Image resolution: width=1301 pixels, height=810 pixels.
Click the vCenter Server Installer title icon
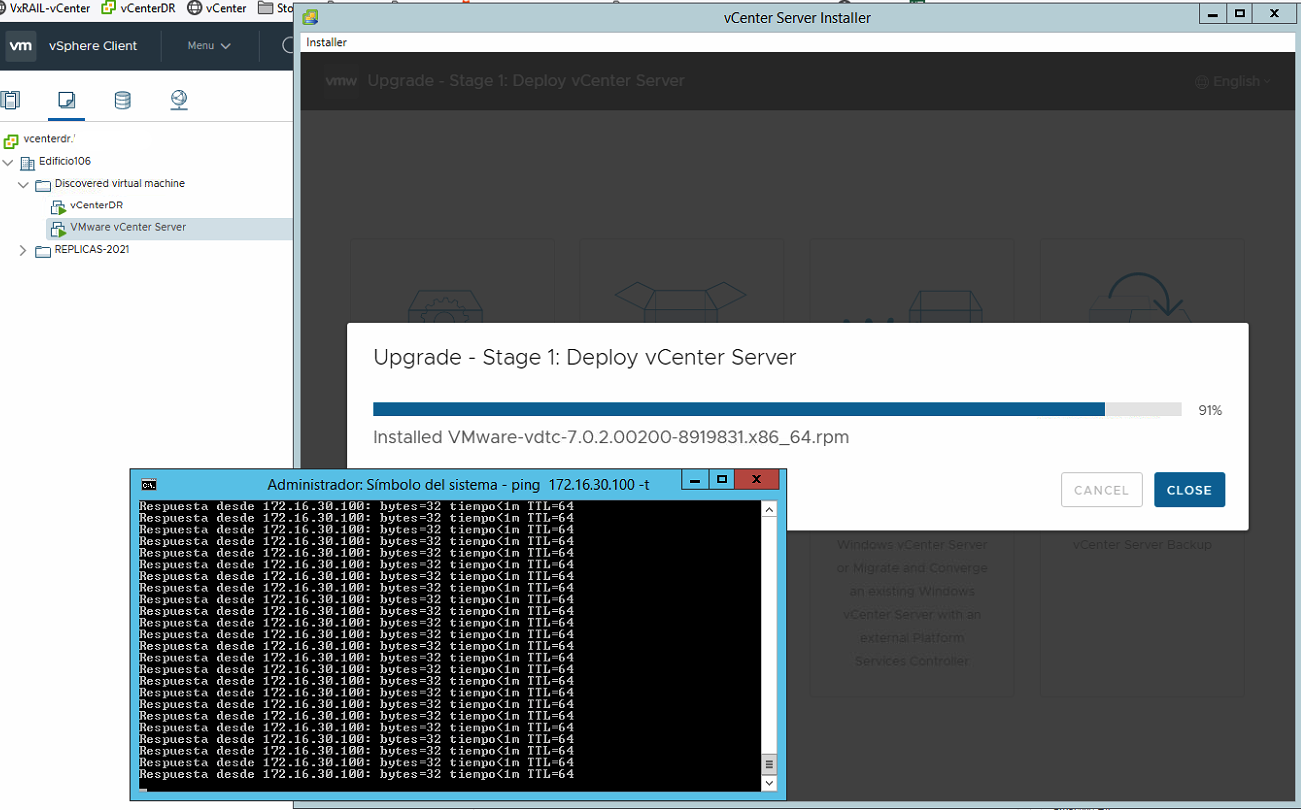pos(311,17)
